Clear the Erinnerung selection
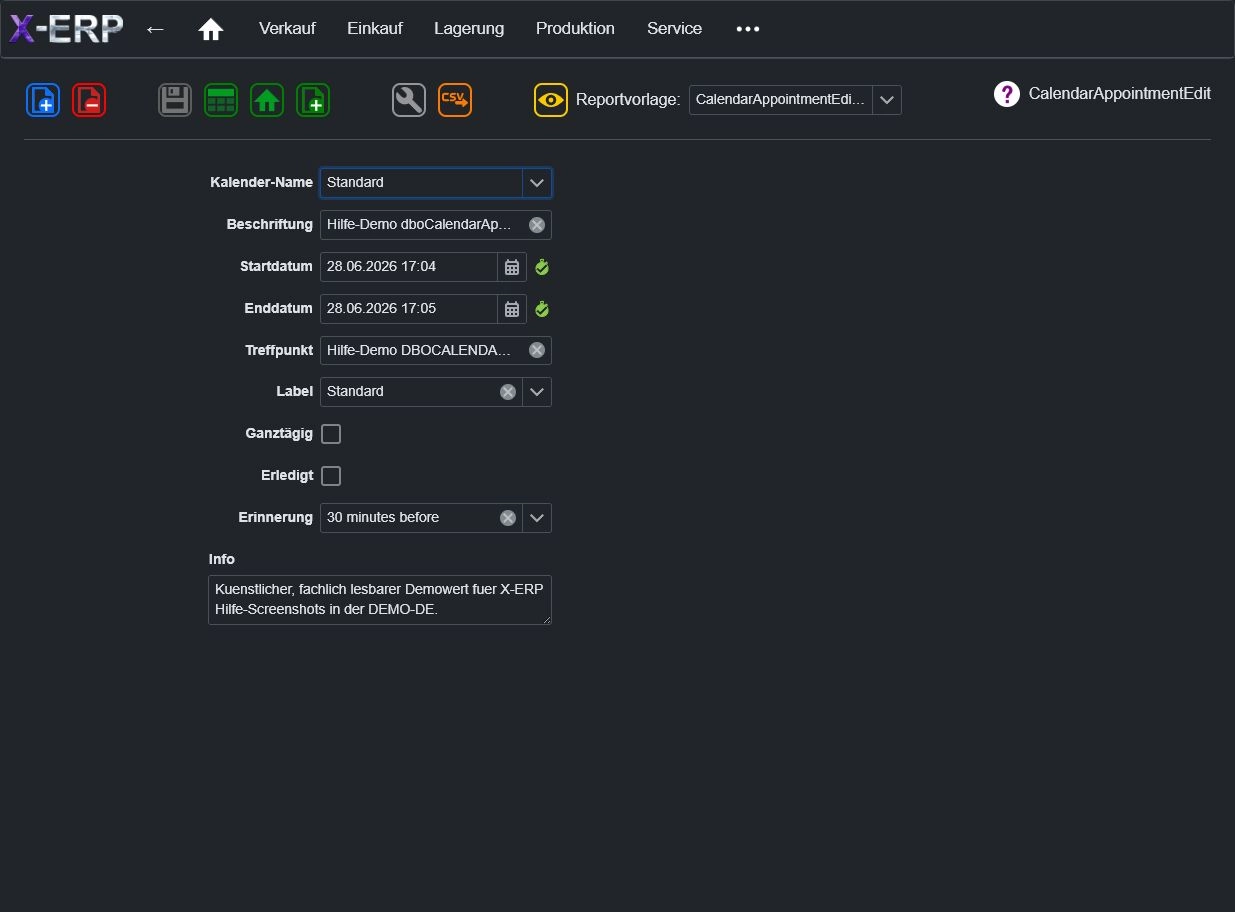The image size is (1235, 912). click(508, 518)
